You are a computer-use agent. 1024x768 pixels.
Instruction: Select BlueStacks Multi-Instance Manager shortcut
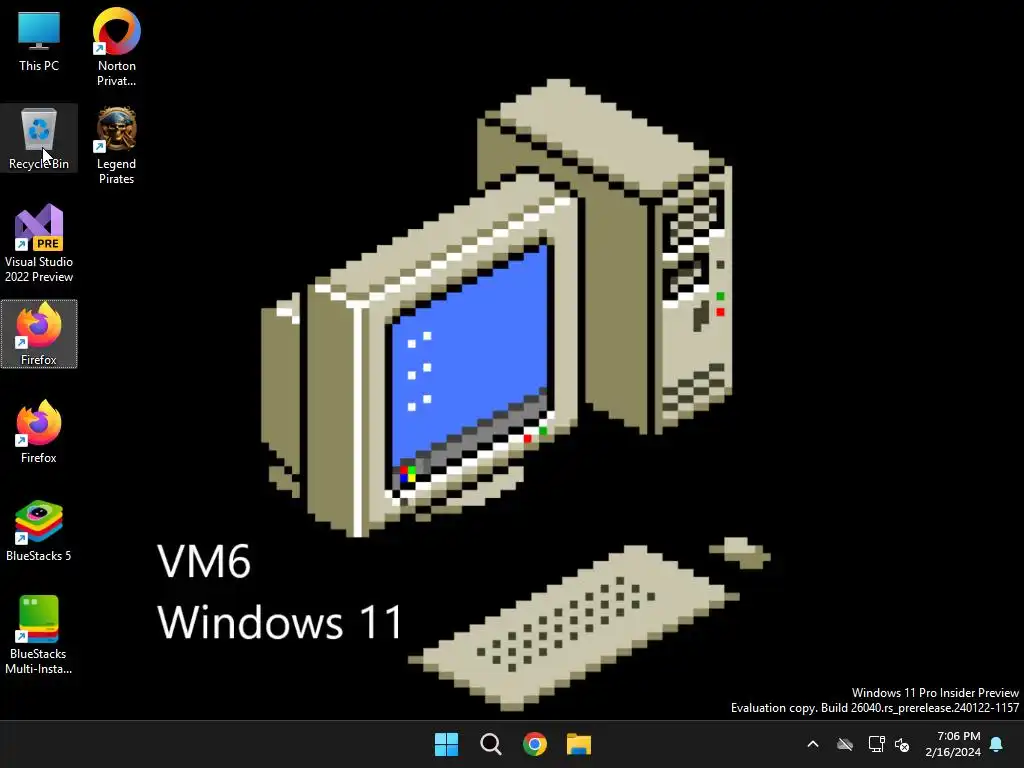39,635
